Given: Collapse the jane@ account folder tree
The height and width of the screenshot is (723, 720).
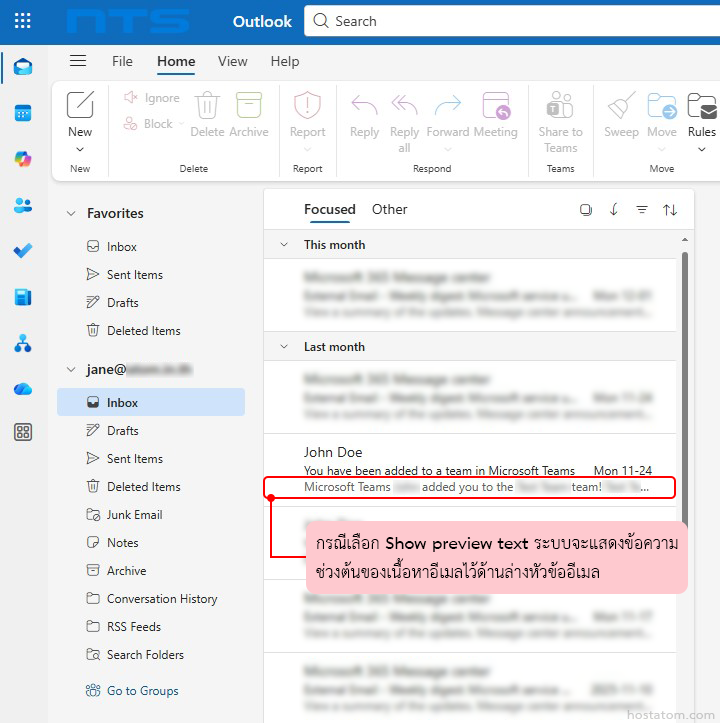Looking at the screenshot, I should click(71, 369).
